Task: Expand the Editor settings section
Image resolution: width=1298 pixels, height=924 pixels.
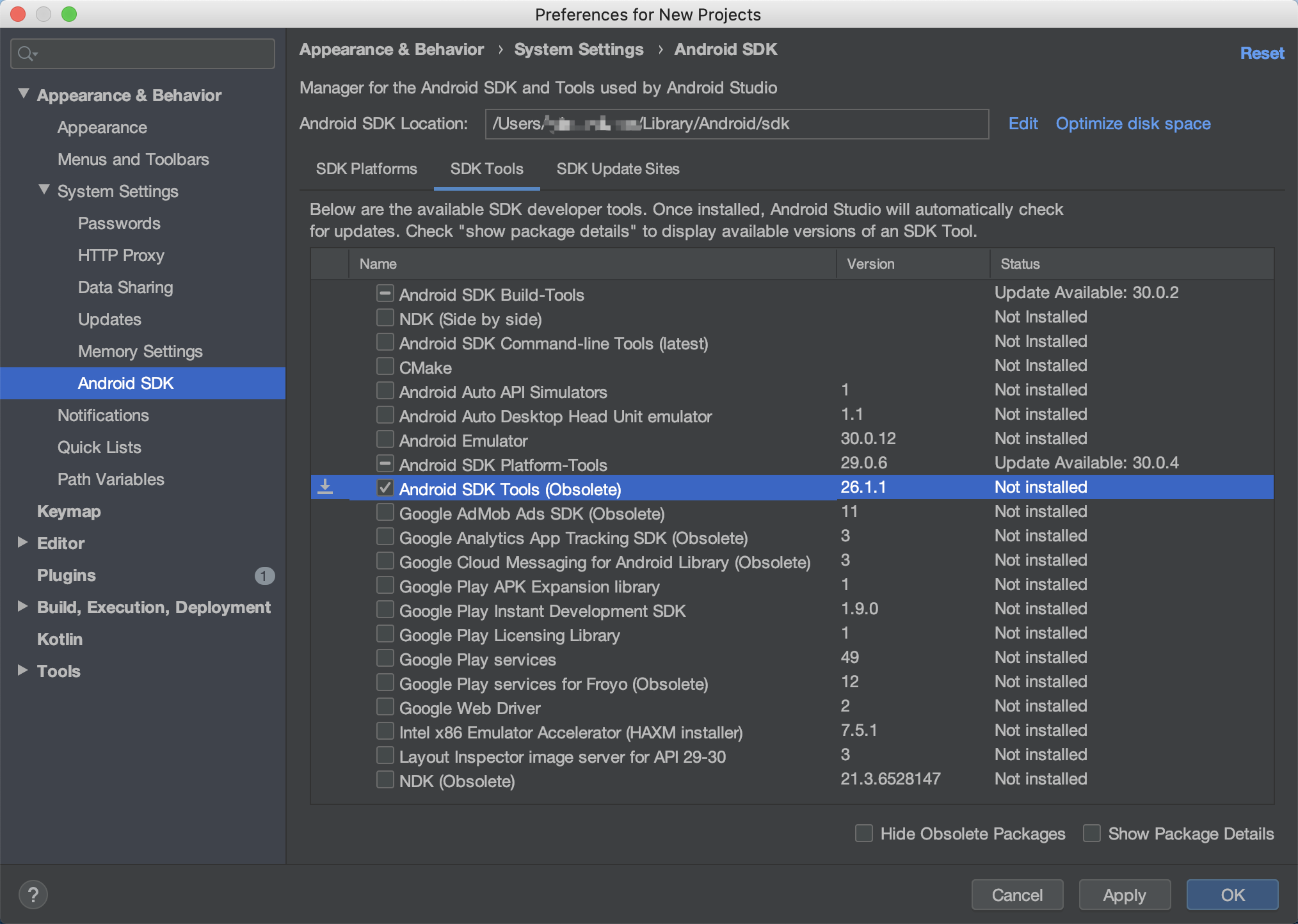Action: click(x=23, y=543)
